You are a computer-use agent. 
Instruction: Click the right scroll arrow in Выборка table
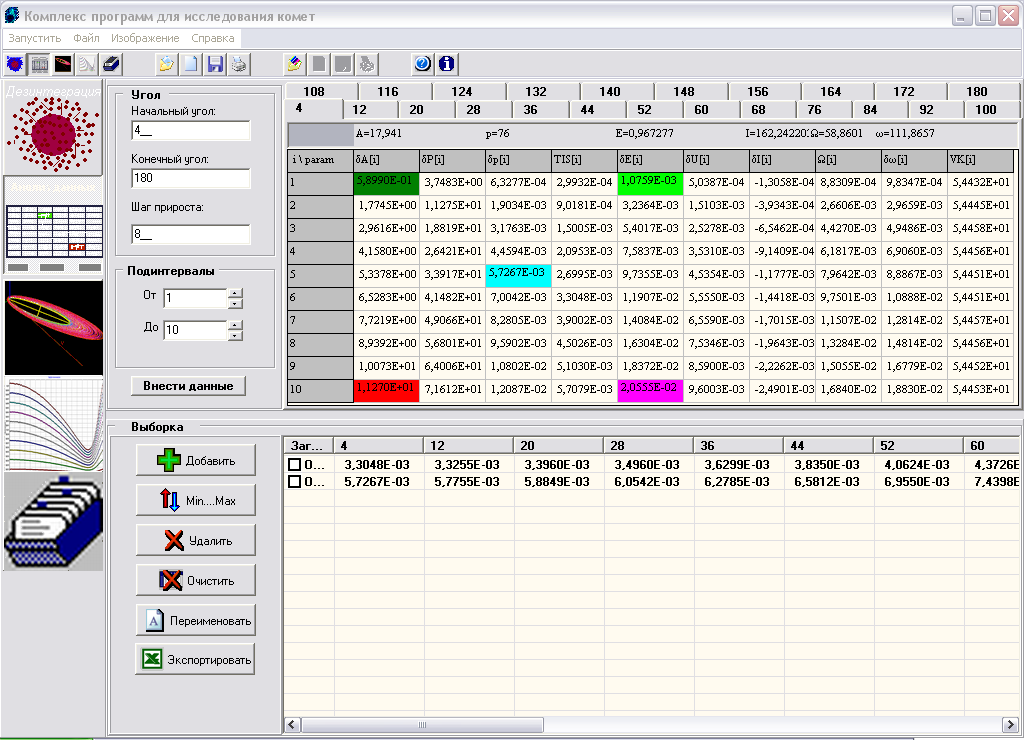1011,725
